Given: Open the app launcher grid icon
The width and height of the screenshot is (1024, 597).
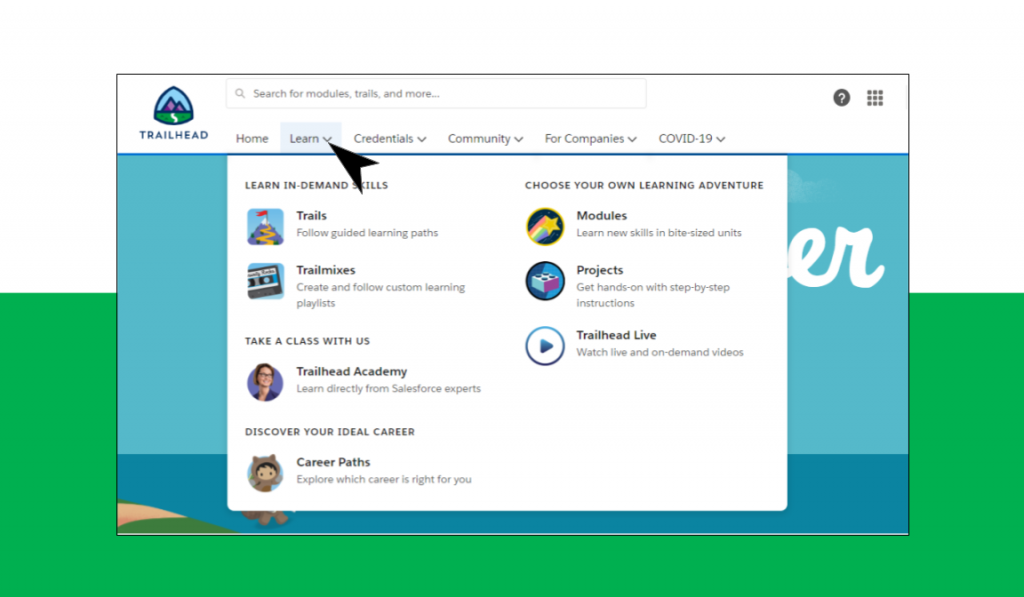Looking at the screenshot, I should [874, 98].
